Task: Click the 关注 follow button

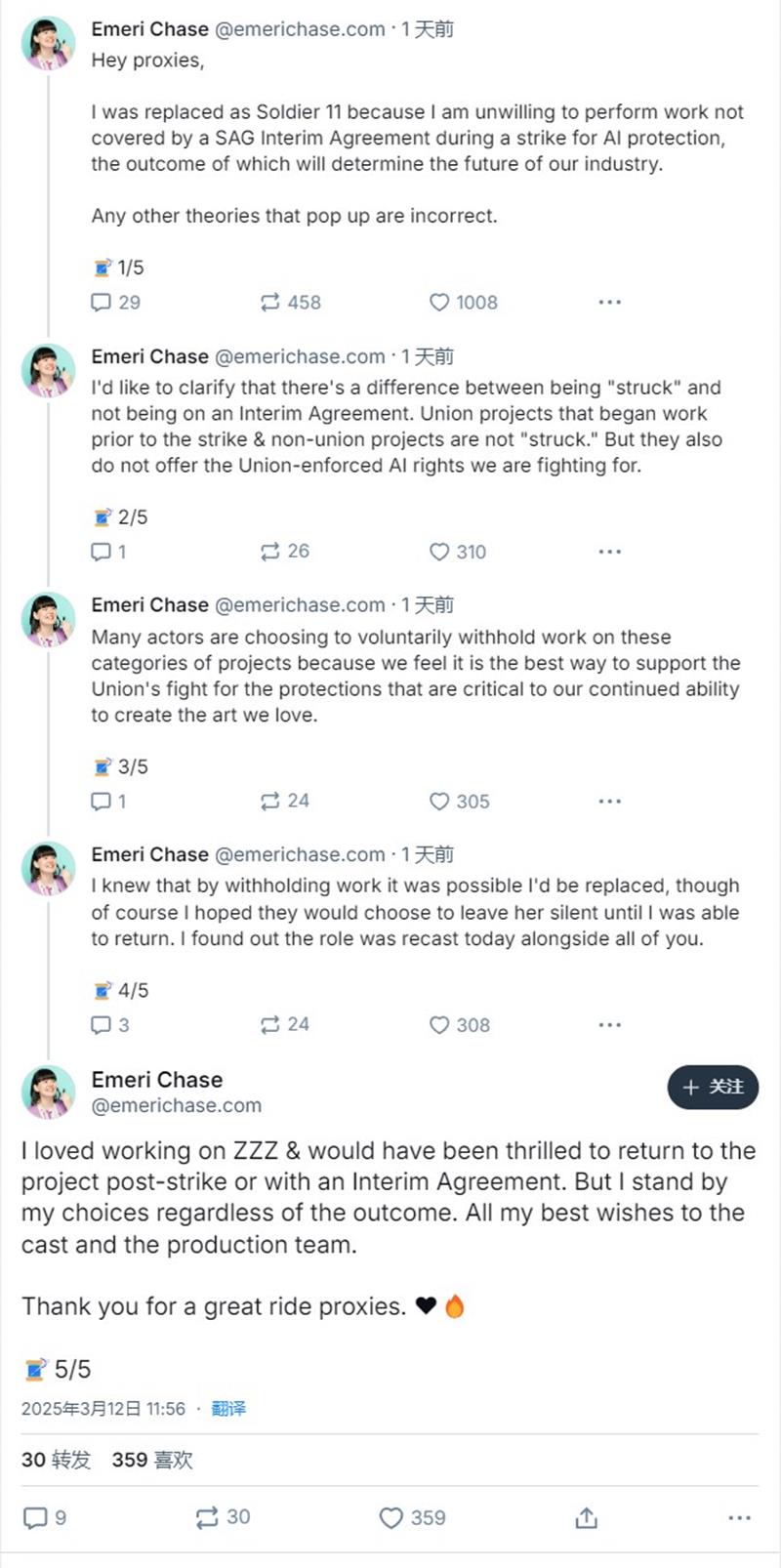Action: click(x=713, y=1088)
